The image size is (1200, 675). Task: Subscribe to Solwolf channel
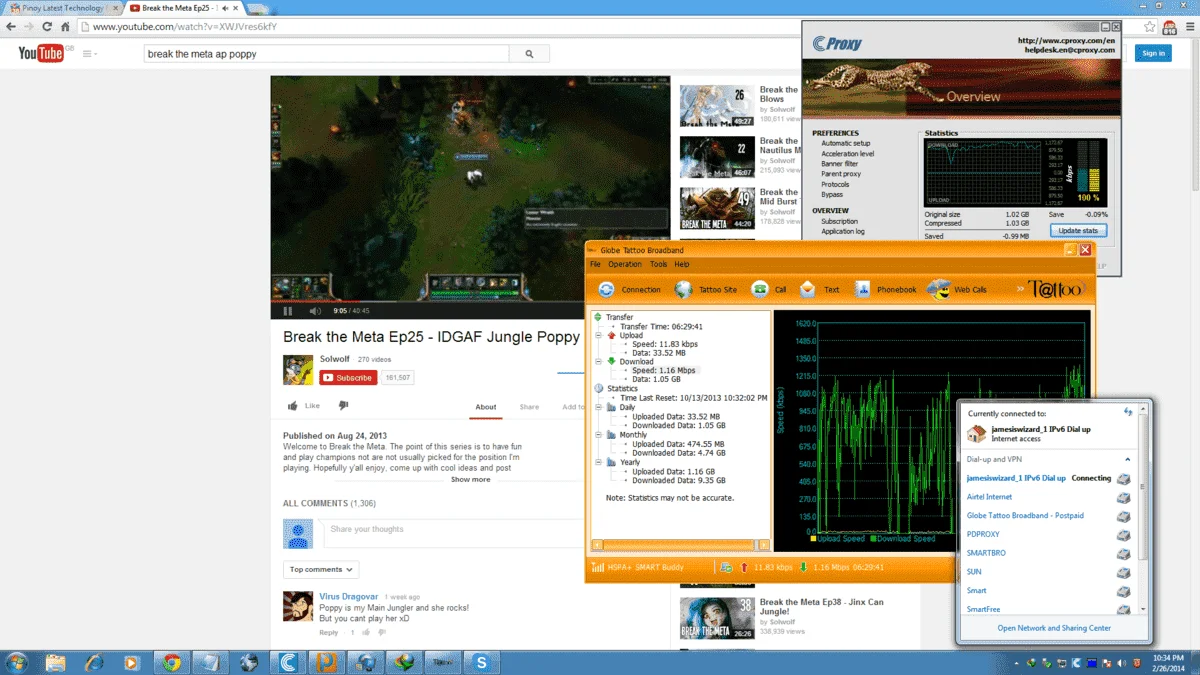(348, 378)
